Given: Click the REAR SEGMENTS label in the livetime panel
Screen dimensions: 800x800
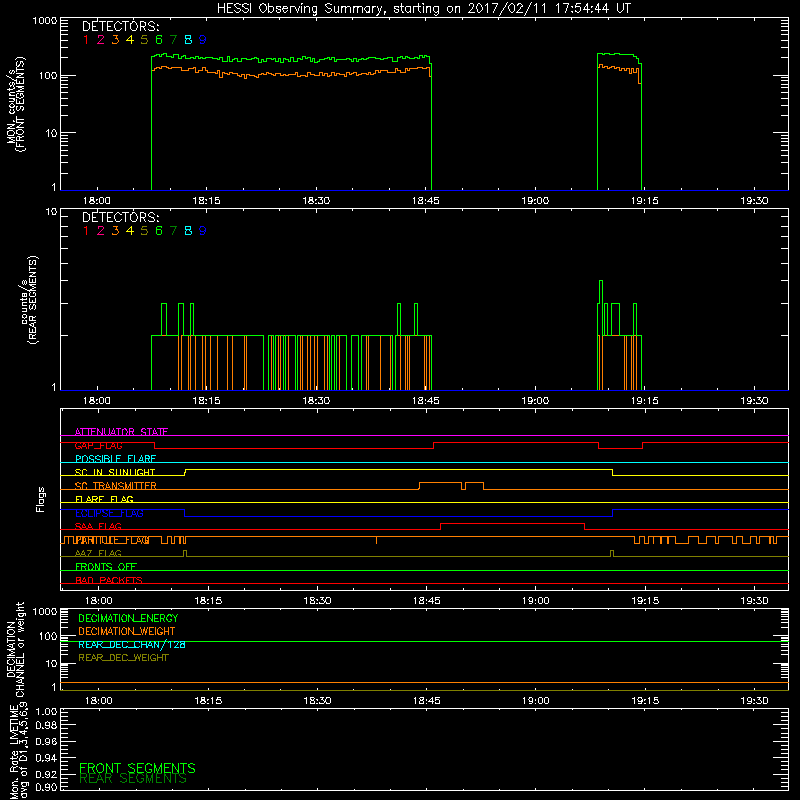Looking at the screenshot, I should [133, 779].
